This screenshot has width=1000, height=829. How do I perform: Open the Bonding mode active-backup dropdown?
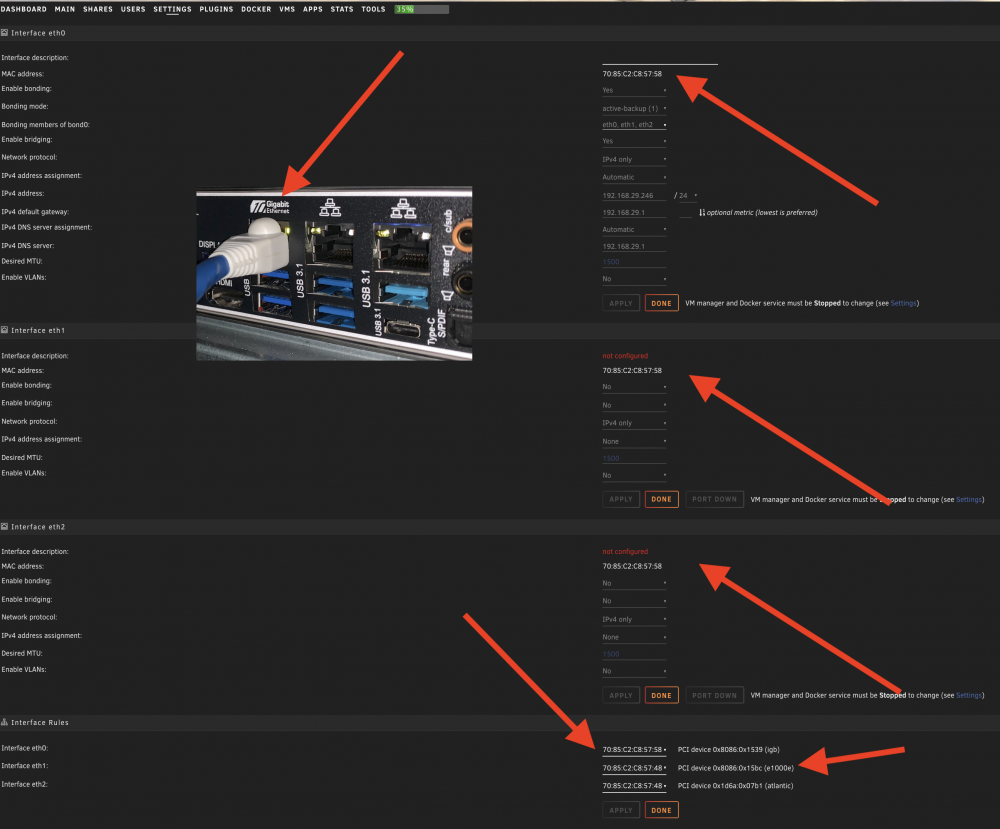coord(635,108)
